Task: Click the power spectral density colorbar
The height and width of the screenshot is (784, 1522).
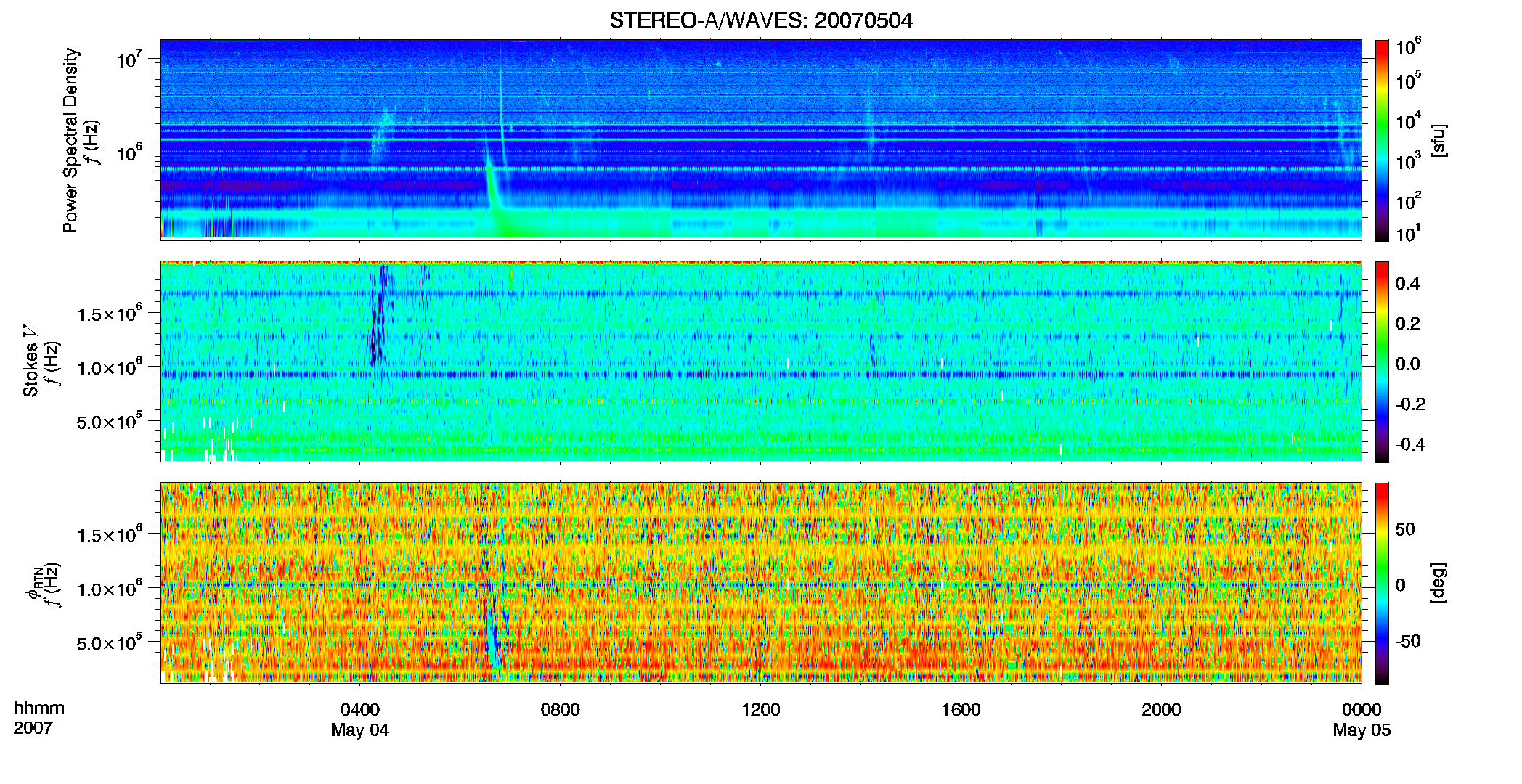Action: pos(1382,140)
